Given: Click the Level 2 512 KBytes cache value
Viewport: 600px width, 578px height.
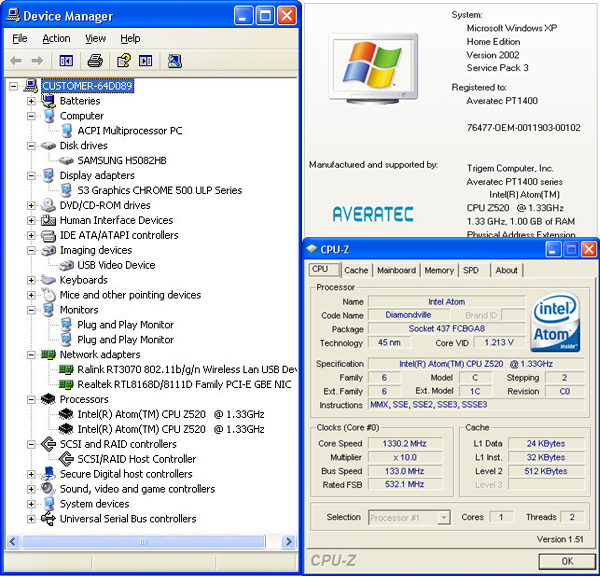Looking at the screenshot, I should pyautogui.click(x=546, y=471).
